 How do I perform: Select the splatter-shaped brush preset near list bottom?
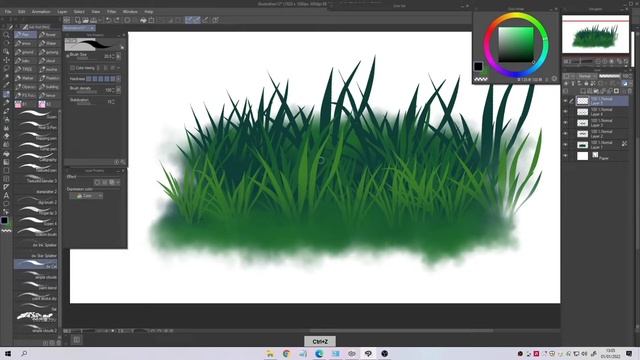36,316
